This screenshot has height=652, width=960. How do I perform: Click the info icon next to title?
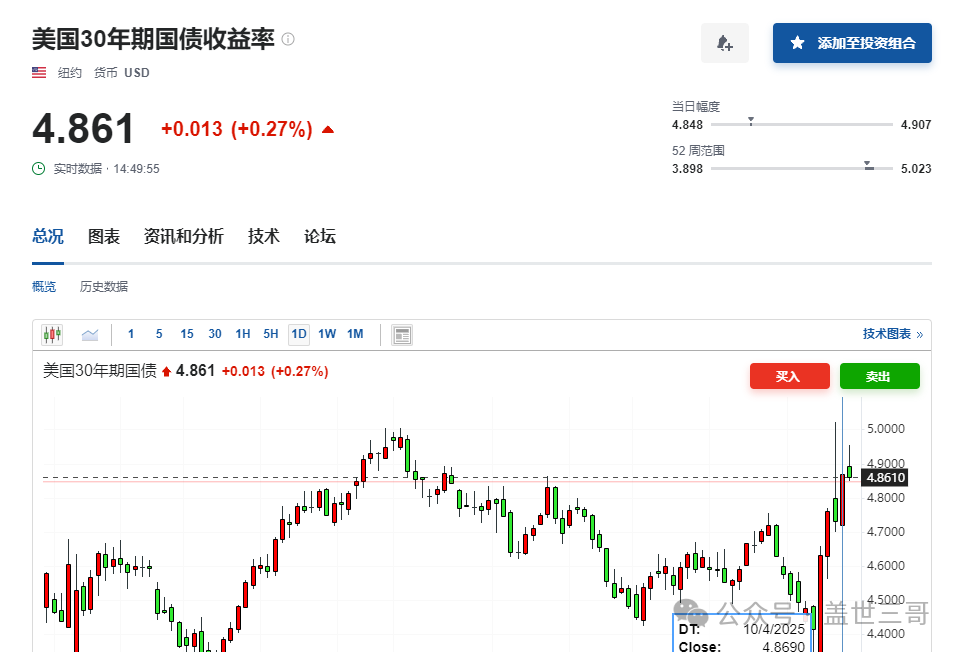[x=288, y=39]
